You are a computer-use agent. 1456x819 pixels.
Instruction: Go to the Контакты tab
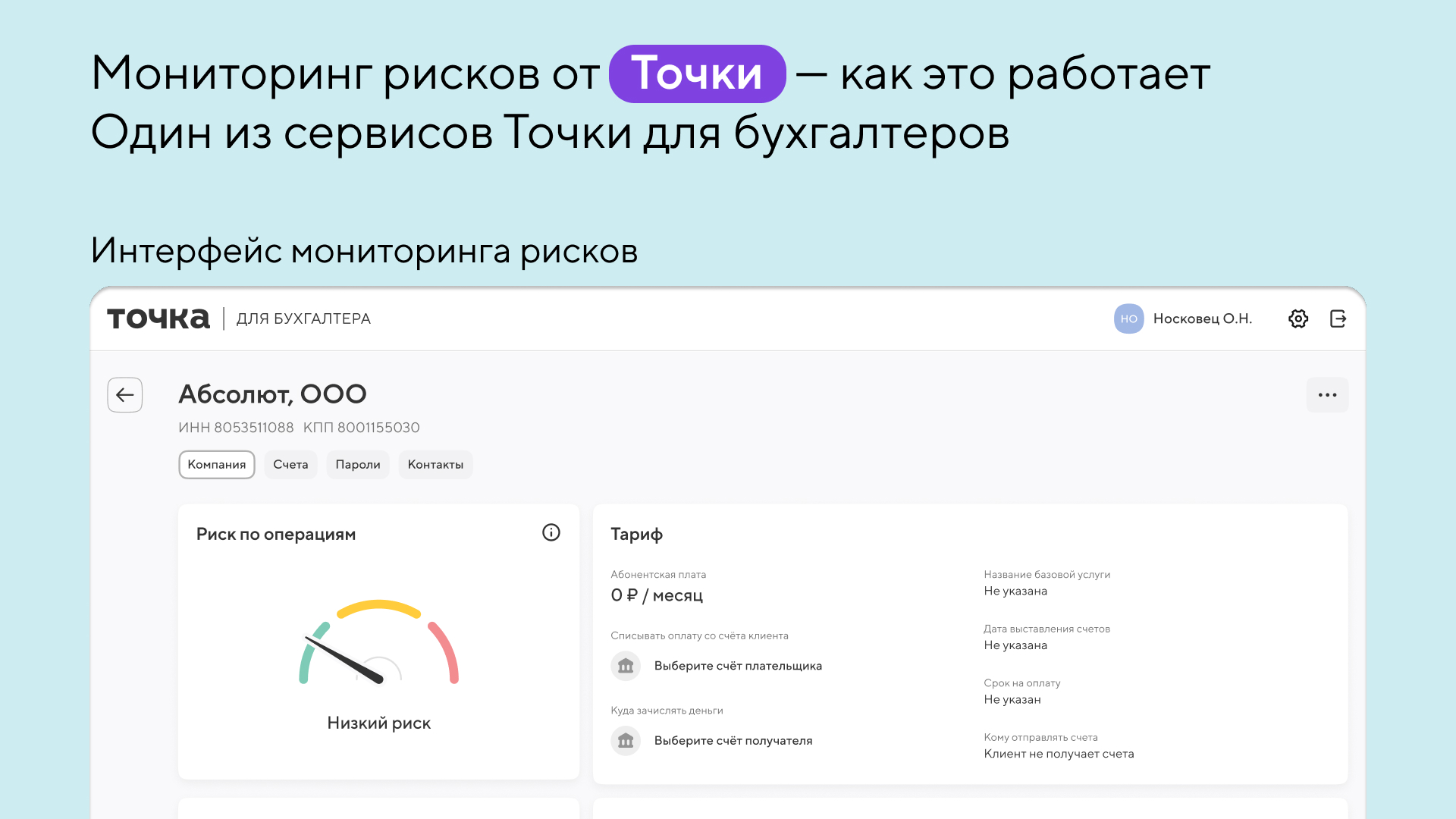[x=435, y=465]
